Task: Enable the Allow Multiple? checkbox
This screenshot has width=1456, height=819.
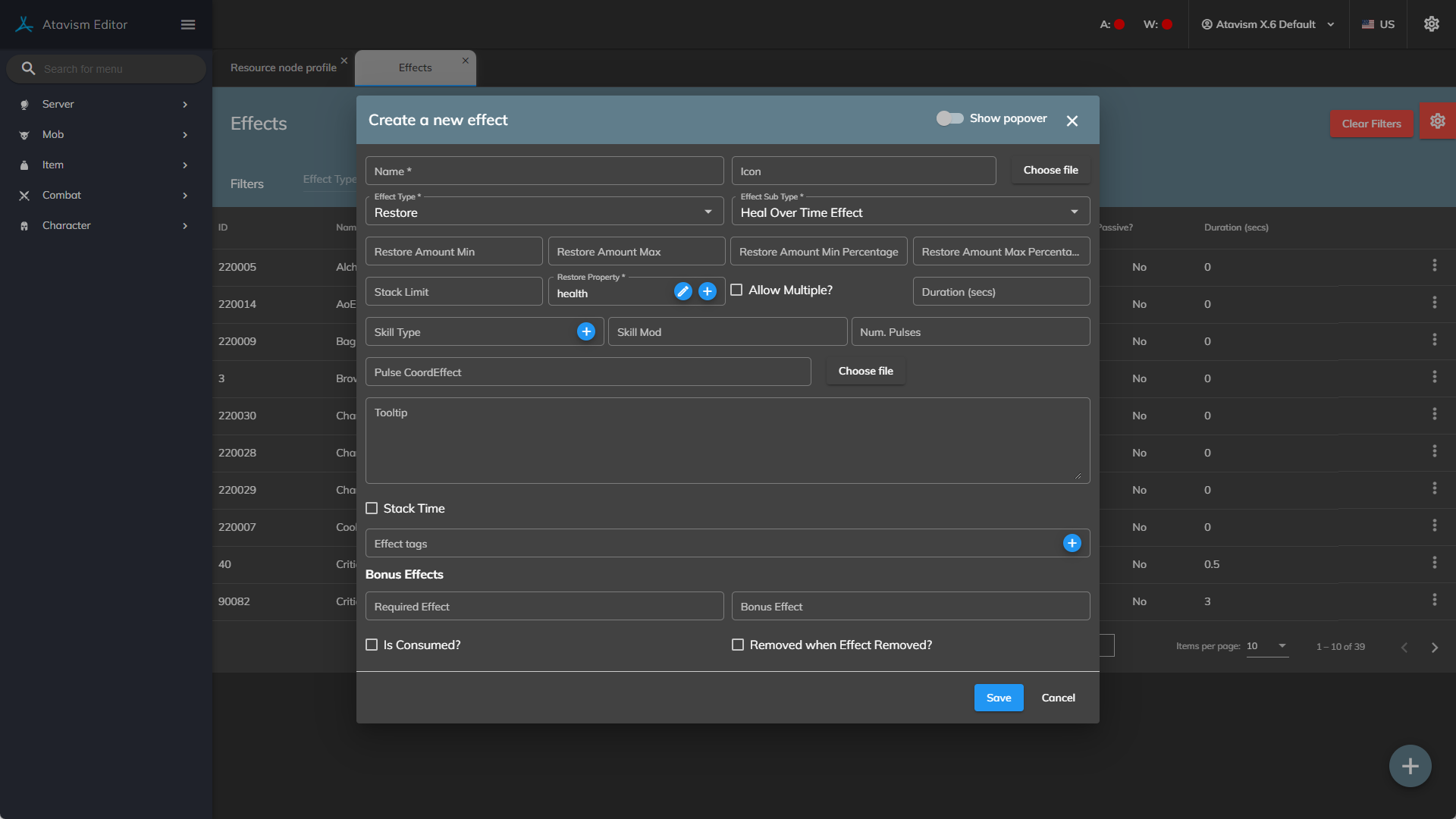Action: point(736,290)
